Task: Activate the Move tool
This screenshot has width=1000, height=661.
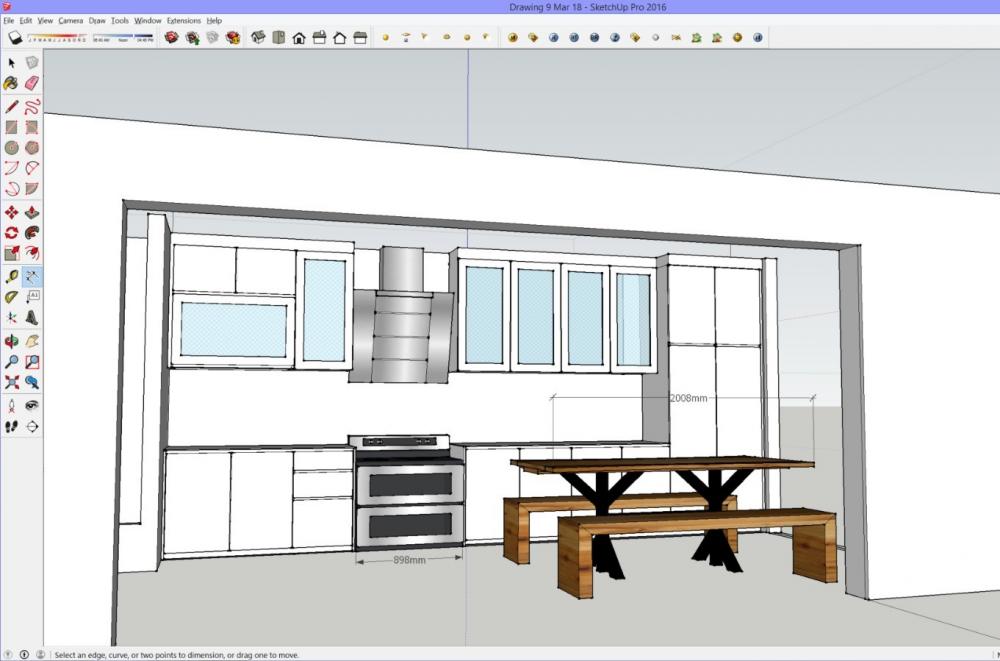Action: pos(11,212)
